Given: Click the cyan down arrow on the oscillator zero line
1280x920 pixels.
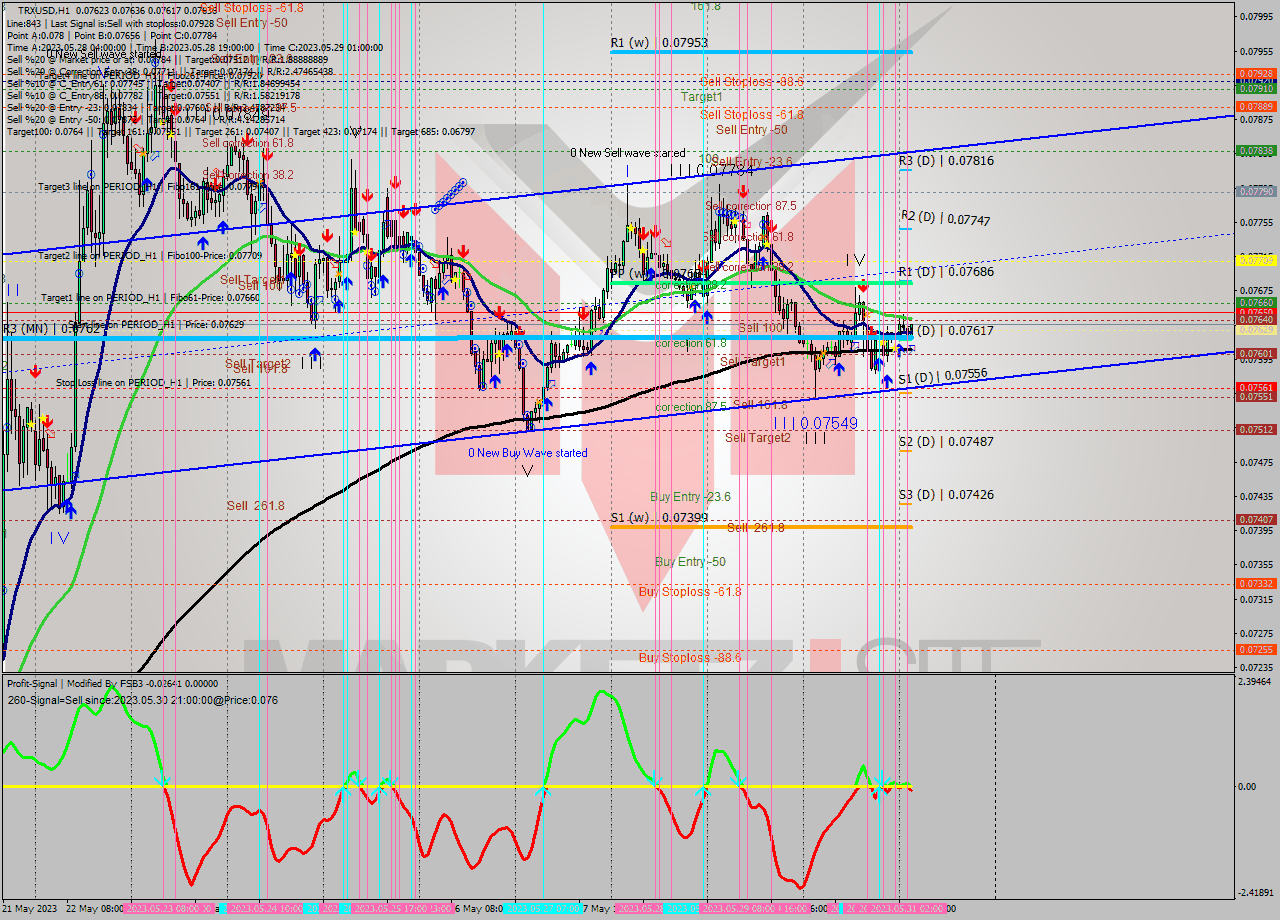Looking at the screenshot, I should click(162, 780).
